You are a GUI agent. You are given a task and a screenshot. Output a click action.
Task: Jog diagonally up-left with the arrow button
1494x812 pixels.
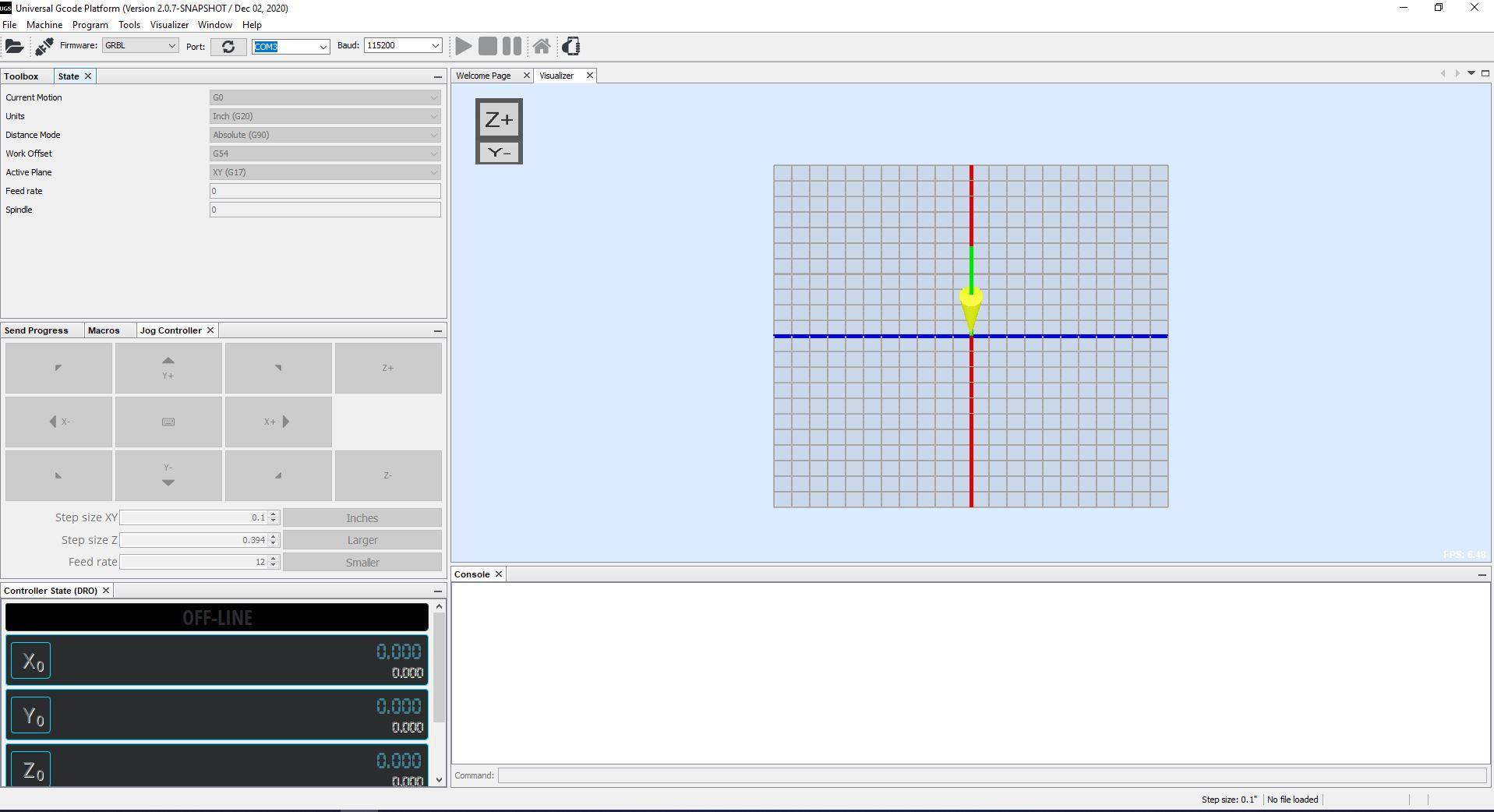tap(58, 368)
